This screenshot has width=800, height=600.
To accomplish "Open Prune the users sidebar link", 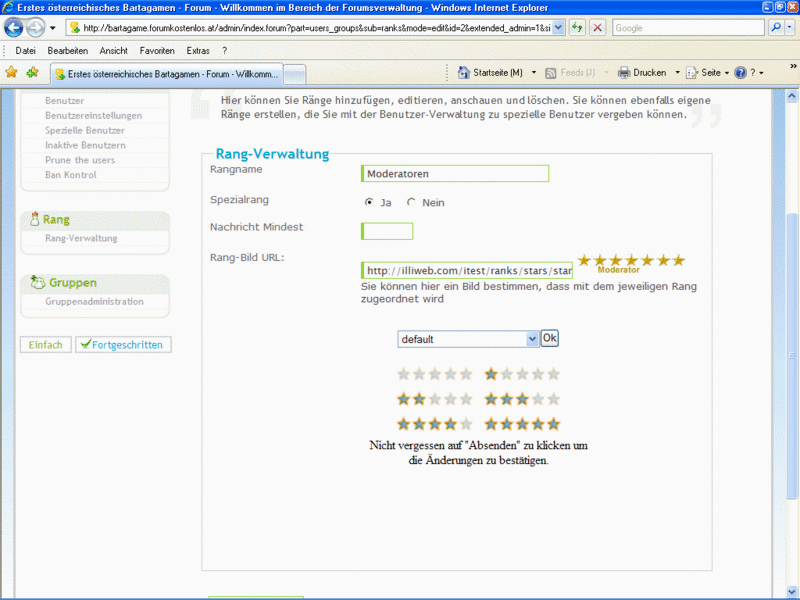I will 80,160.
